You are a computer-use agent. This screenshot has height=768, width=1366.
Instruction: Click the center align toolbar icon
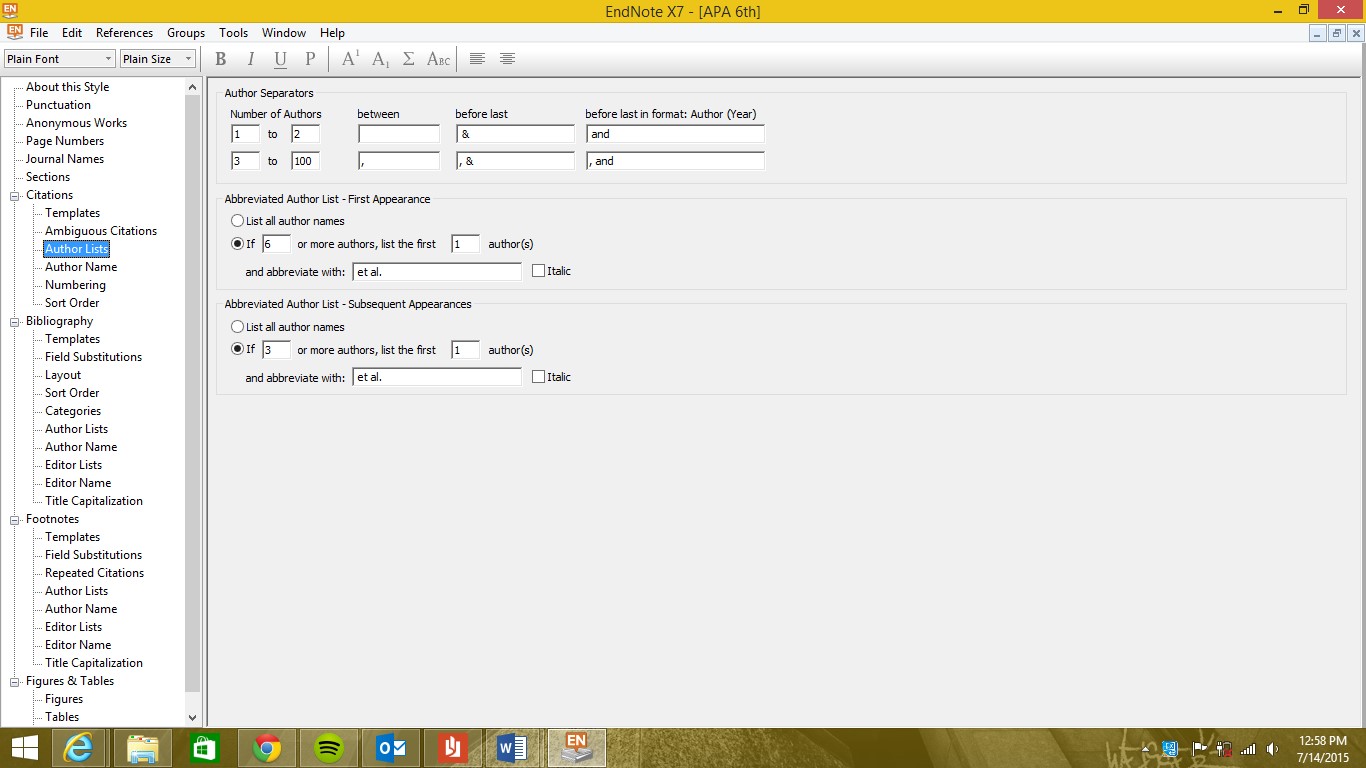pos(507,59)
